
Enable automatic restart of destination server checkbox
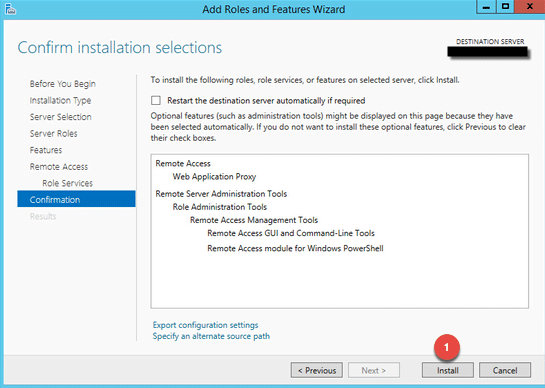pyautogui.click(x=156, y=100)
